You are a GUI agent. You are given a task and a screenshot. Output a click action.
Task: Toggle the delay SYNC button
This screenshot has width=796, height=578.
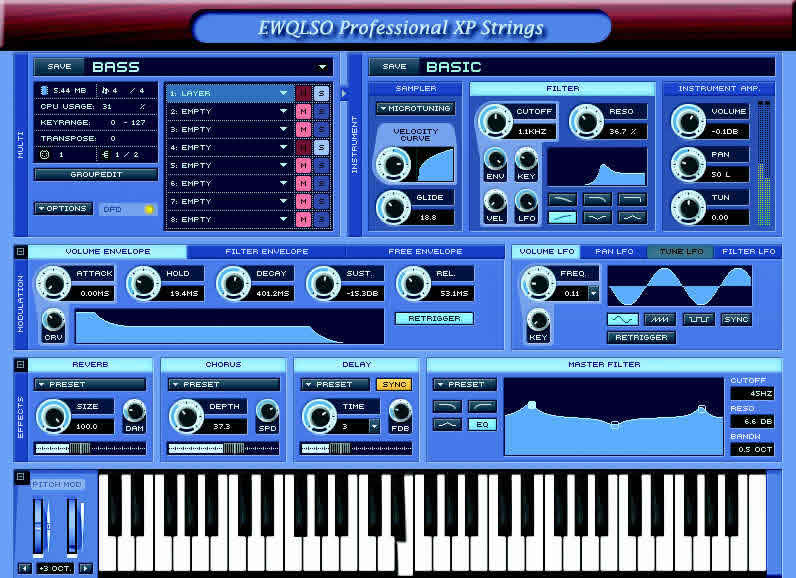tap(394, 385)
